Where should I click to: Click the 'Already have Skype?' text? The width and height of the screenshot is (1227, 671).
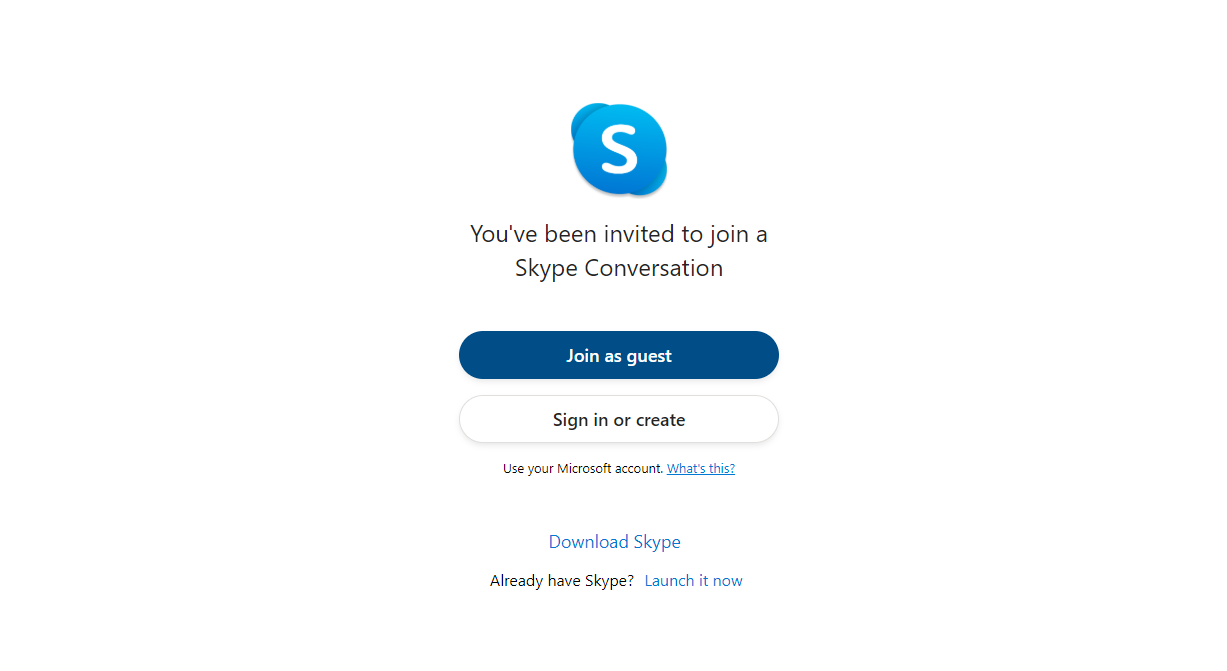(561, 581)
